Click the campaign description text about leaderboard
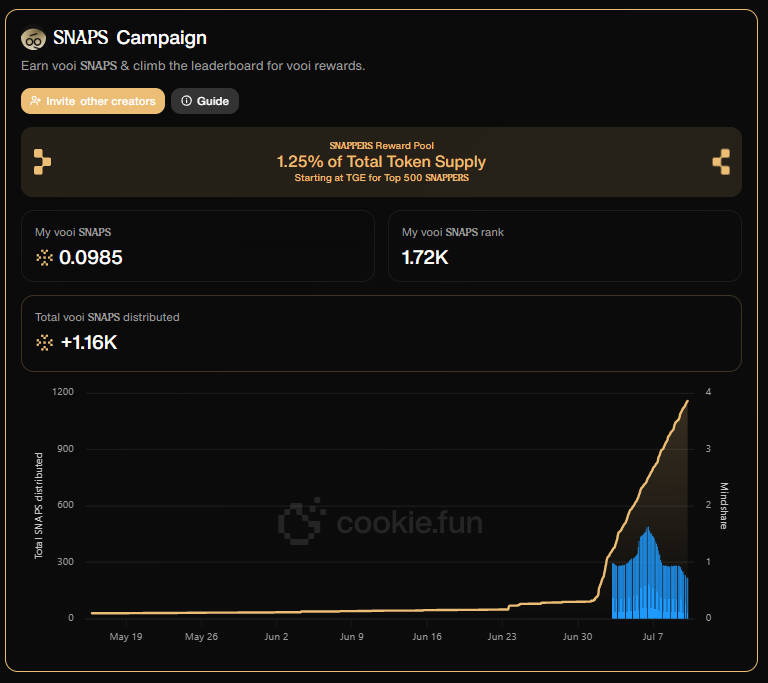 tap(193, 66)
